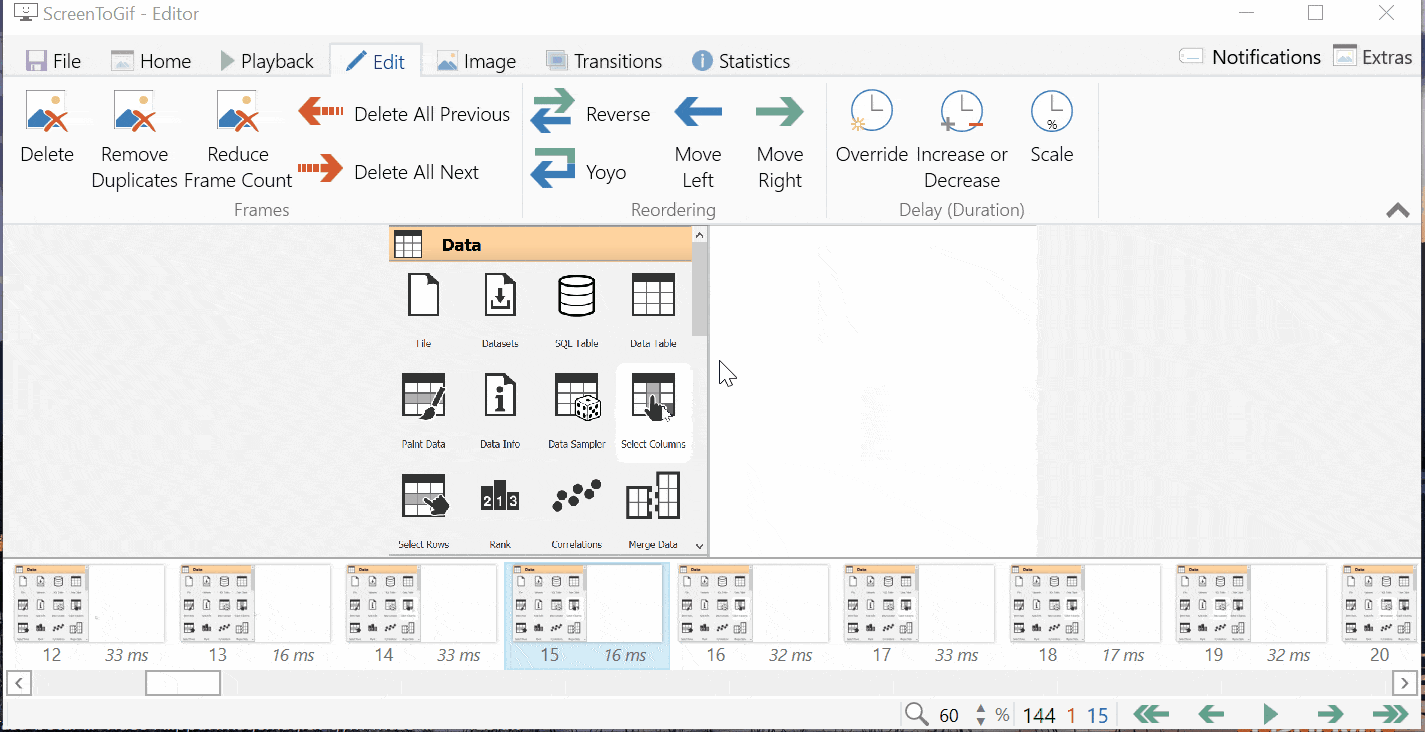Screen dimensions: 1425x732
Task: Open the Extras menu
Action: coord(1372,57)
